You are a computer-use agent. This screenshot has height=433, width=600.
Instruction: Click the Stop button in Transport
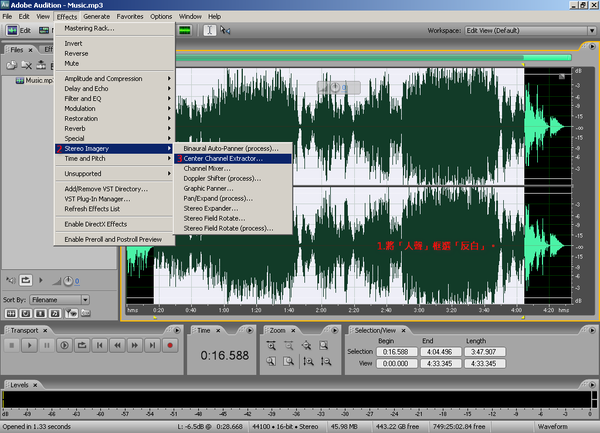point(12,345)
